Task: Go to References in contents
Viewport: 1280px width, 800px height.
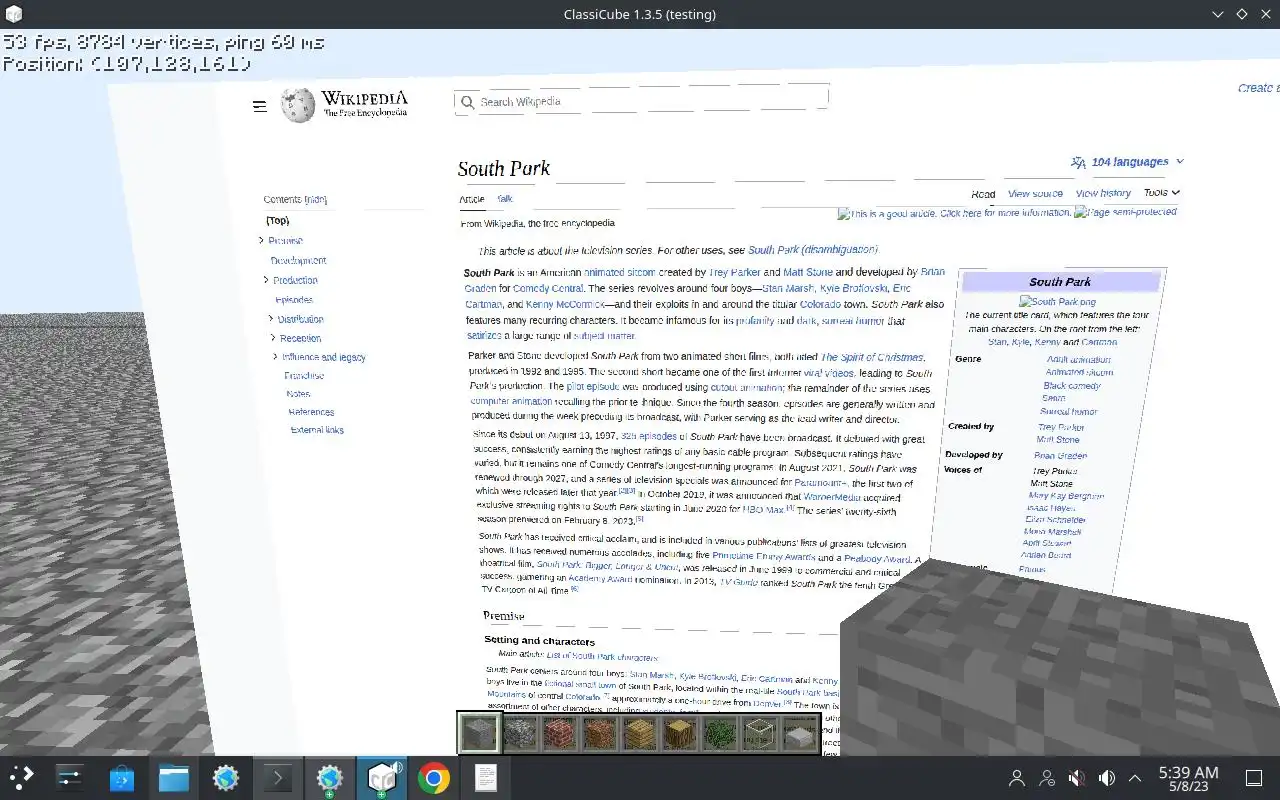Action: click(311, 412)
